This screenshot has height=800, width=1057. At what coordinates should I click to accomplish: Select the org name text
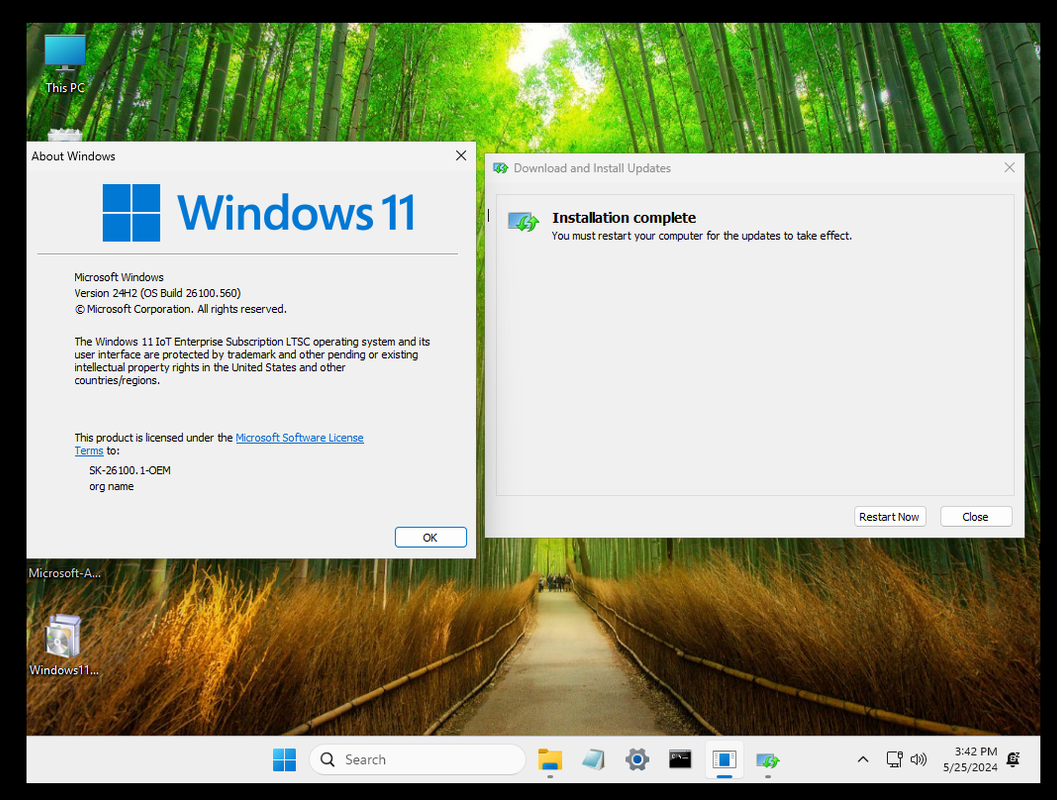(x=111, y=487)
